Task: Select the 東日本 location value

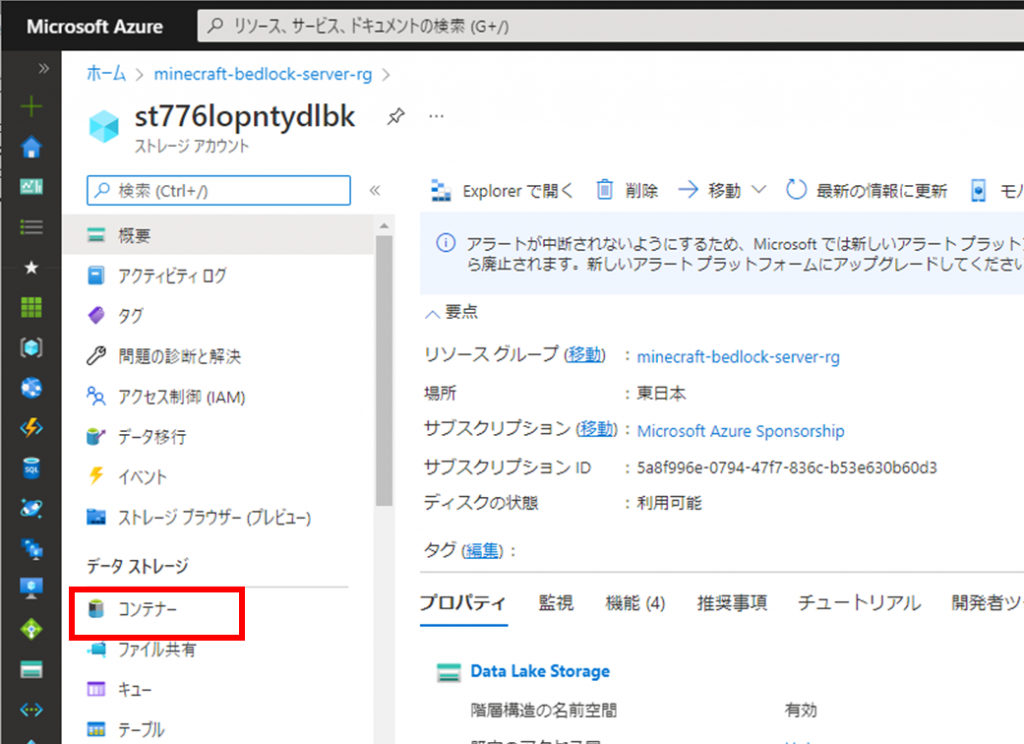Action: [x=661, y=393]
